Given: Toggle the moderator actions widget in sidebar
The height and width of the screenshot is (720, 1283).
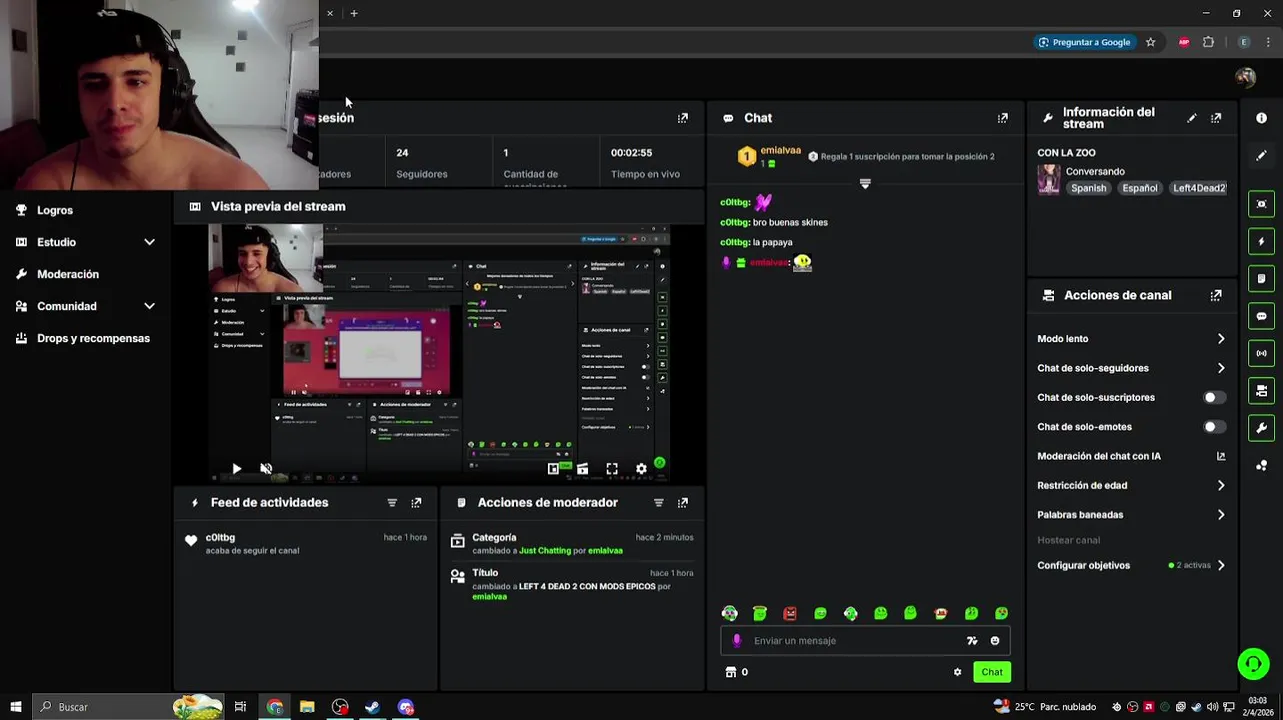Looking at the screenshot, I should pos(1261,278).
